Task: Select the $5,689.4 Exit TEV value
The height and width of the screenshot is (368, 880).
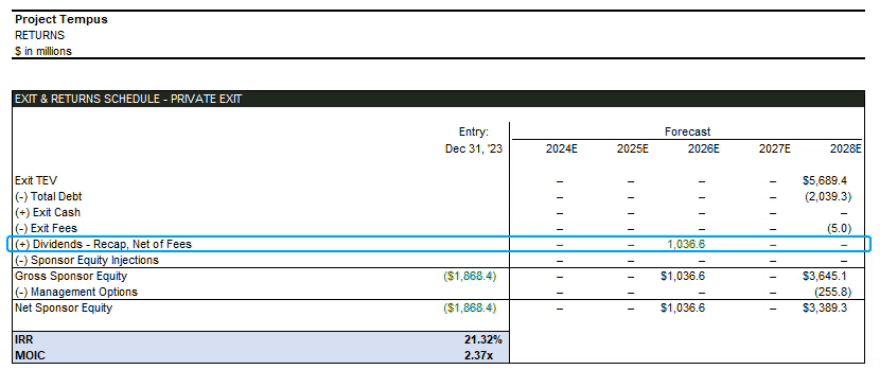Action: [x=825, y=181]
